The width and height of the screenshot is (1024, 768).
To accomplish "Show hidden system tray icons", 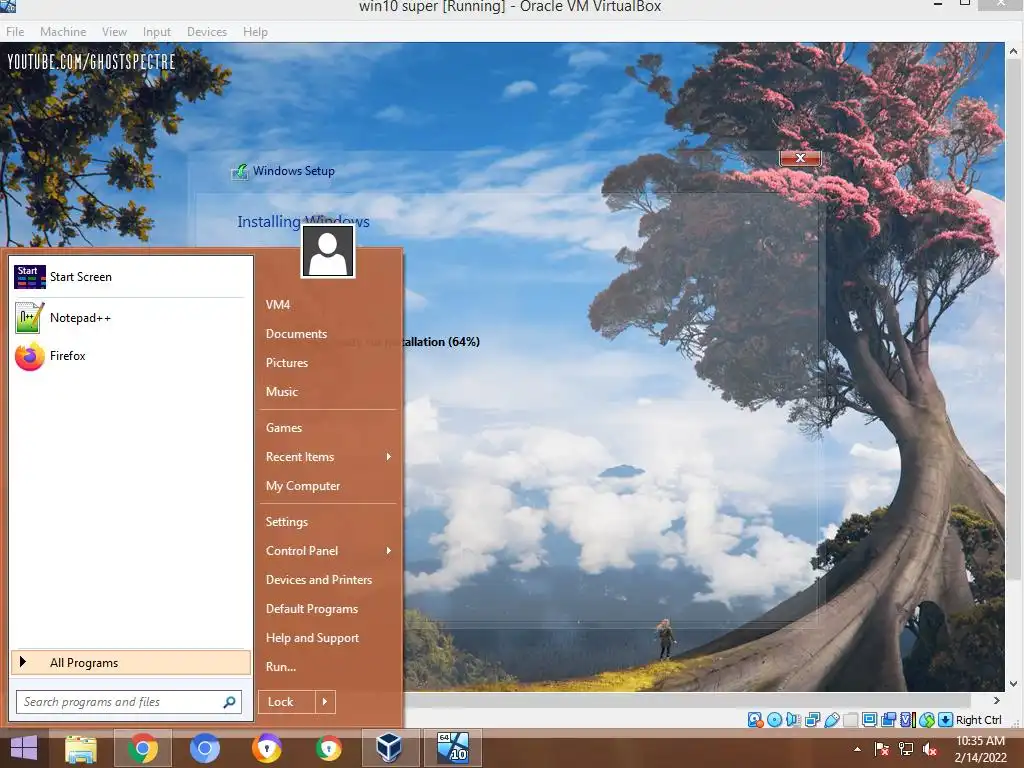I will pos(857,749).
